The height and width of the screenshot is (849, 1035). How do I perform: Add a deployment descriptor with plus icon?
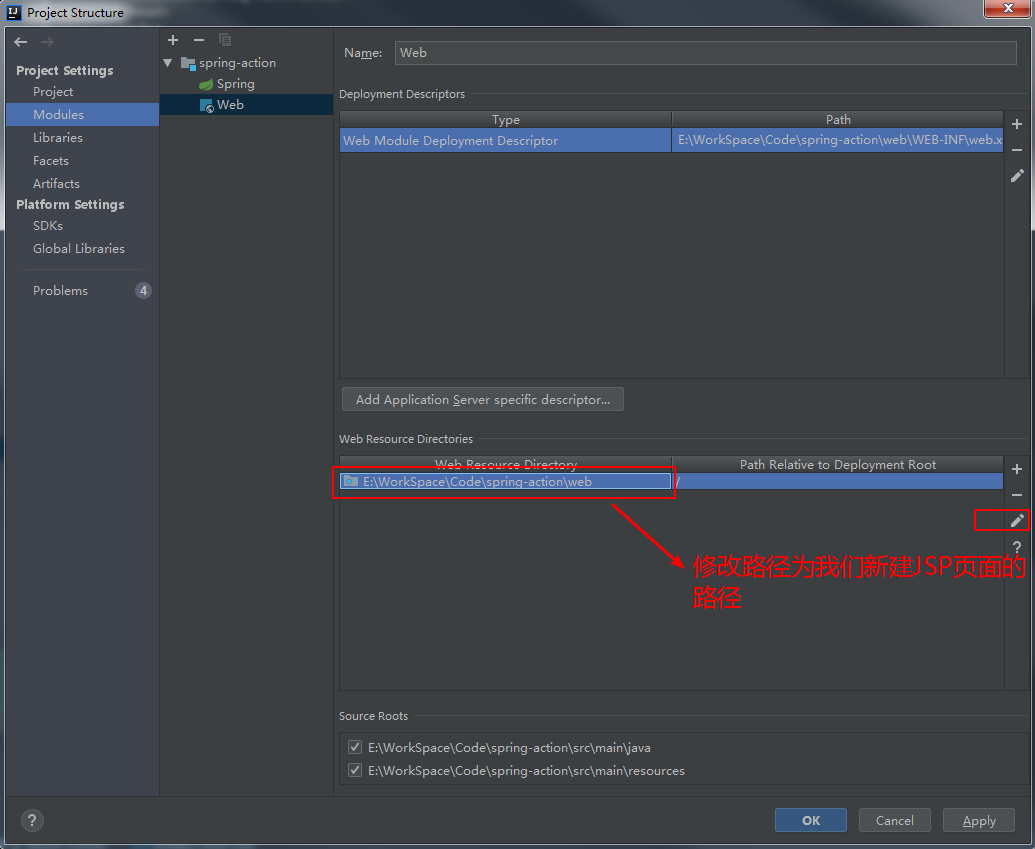(x=1017, y=124)
